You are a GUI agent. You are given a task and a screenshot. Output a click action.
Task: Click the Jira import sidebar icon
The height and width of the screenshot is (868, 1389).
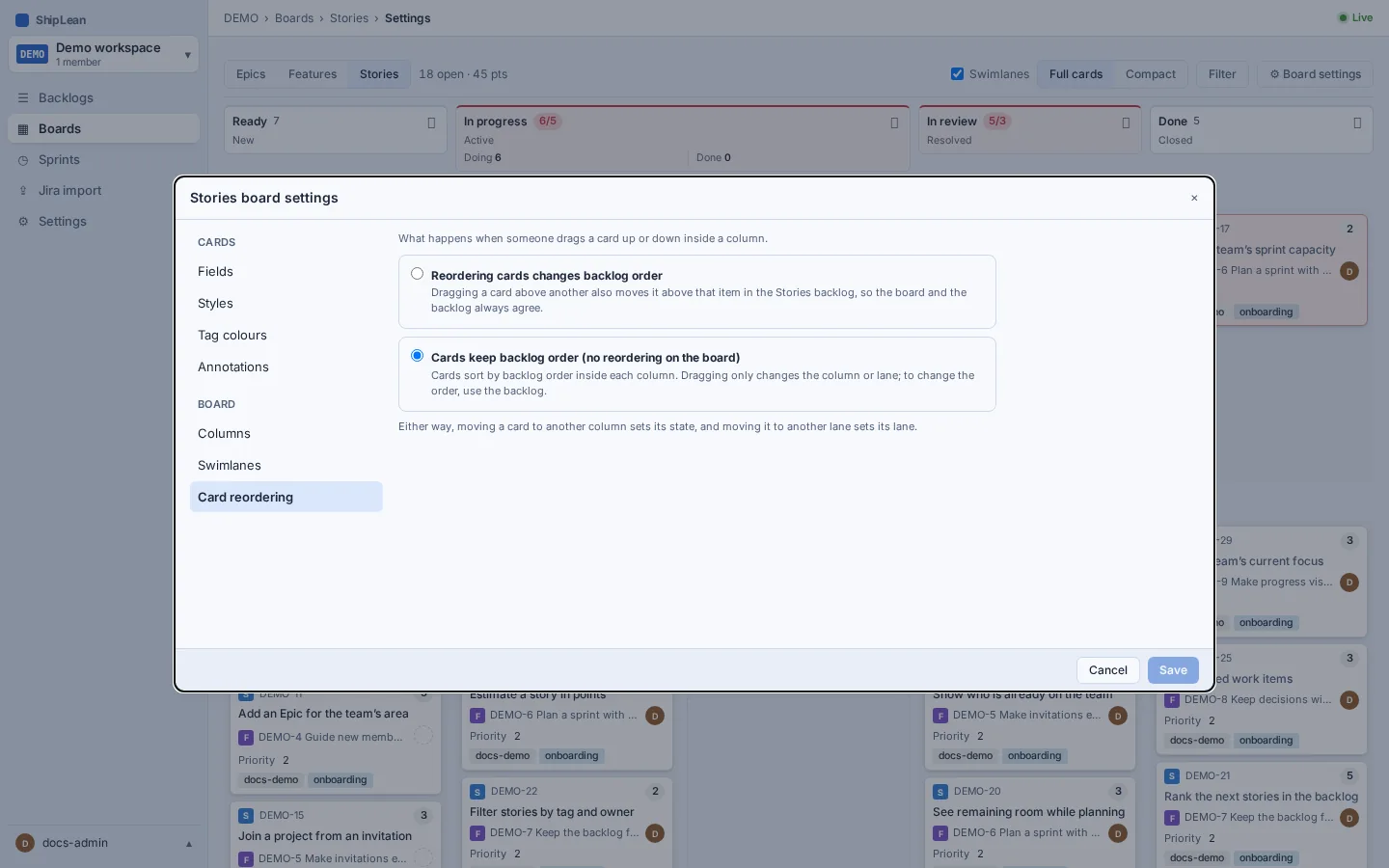point(23,191)
